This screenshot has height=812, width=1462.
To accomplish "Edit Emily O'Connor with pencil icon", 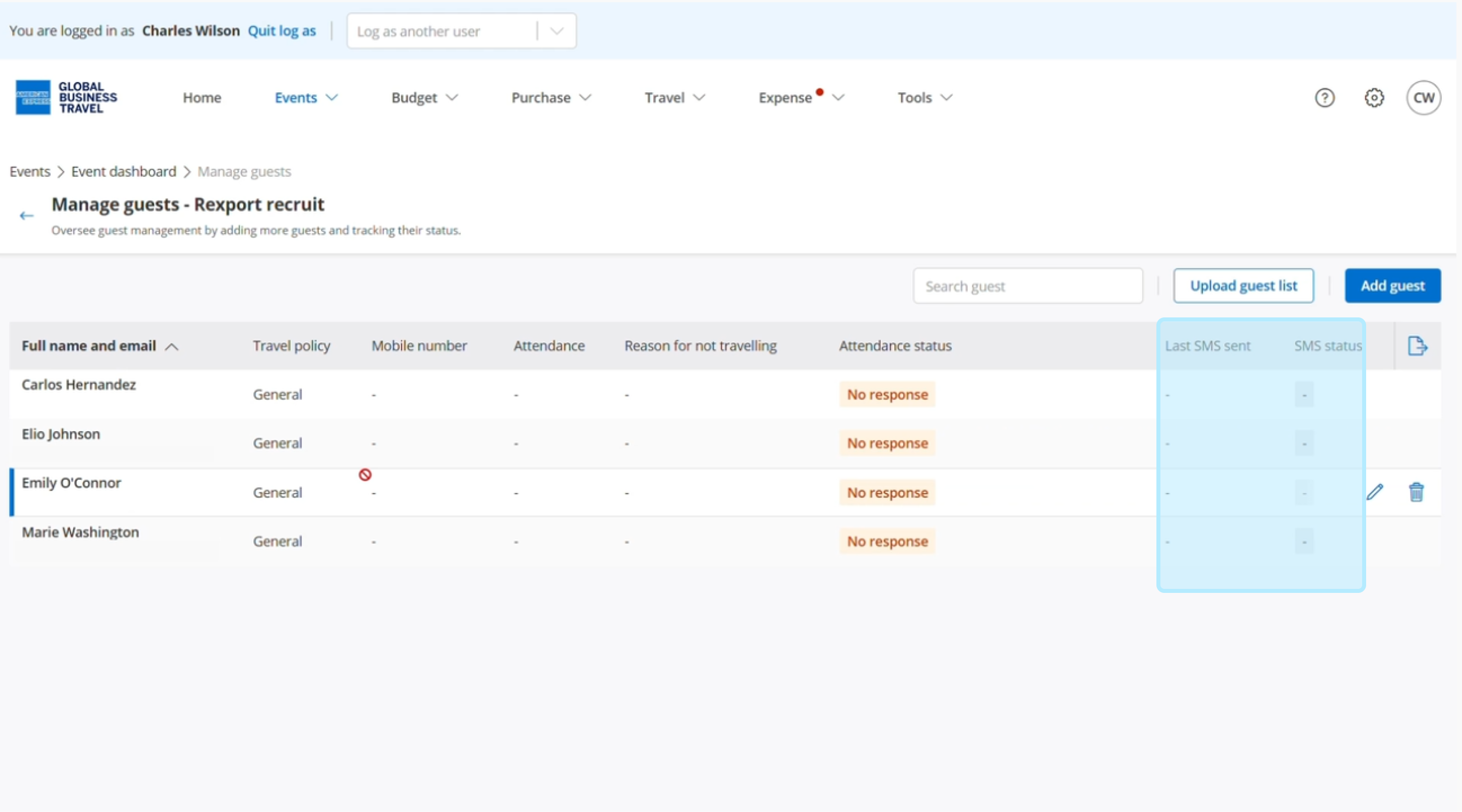I will [1375, 492].
